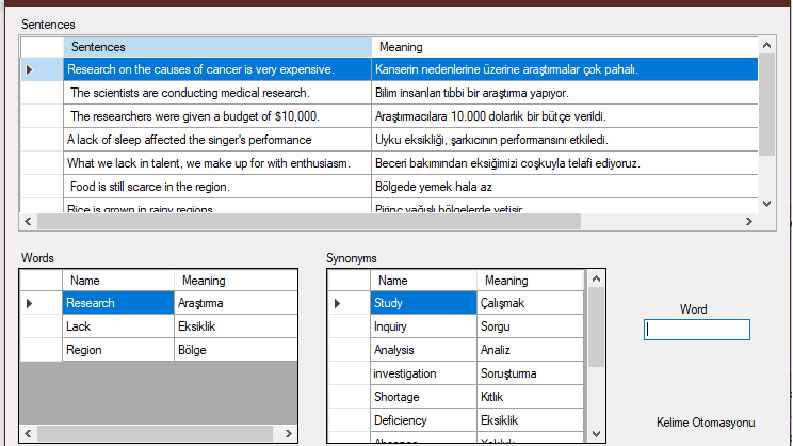The width and height of the screenshot is (793, 446).
Task: Click meaning 'Uyku eksikliği, şarkıcının performansını etkiledi.'
Action: [565, 140]
